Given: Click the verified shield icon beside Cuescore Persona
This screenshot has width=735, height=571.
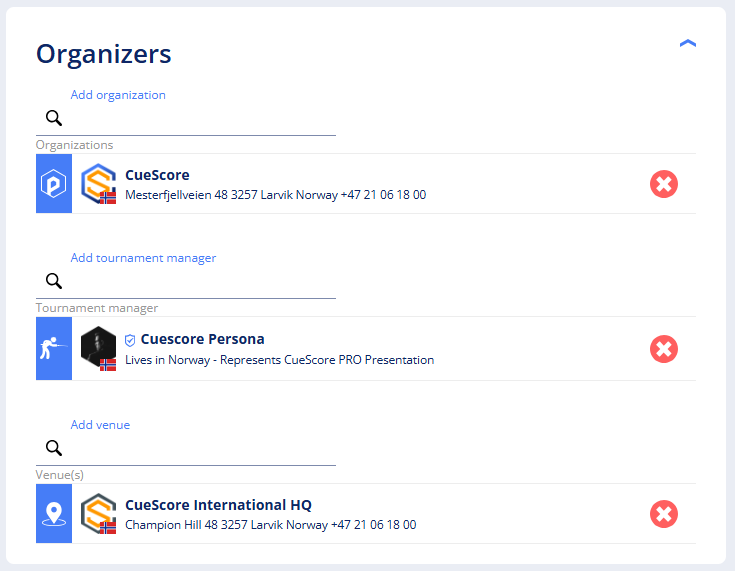Looking at the screenshot, I should pyautogui.click(x=130, y=340).
